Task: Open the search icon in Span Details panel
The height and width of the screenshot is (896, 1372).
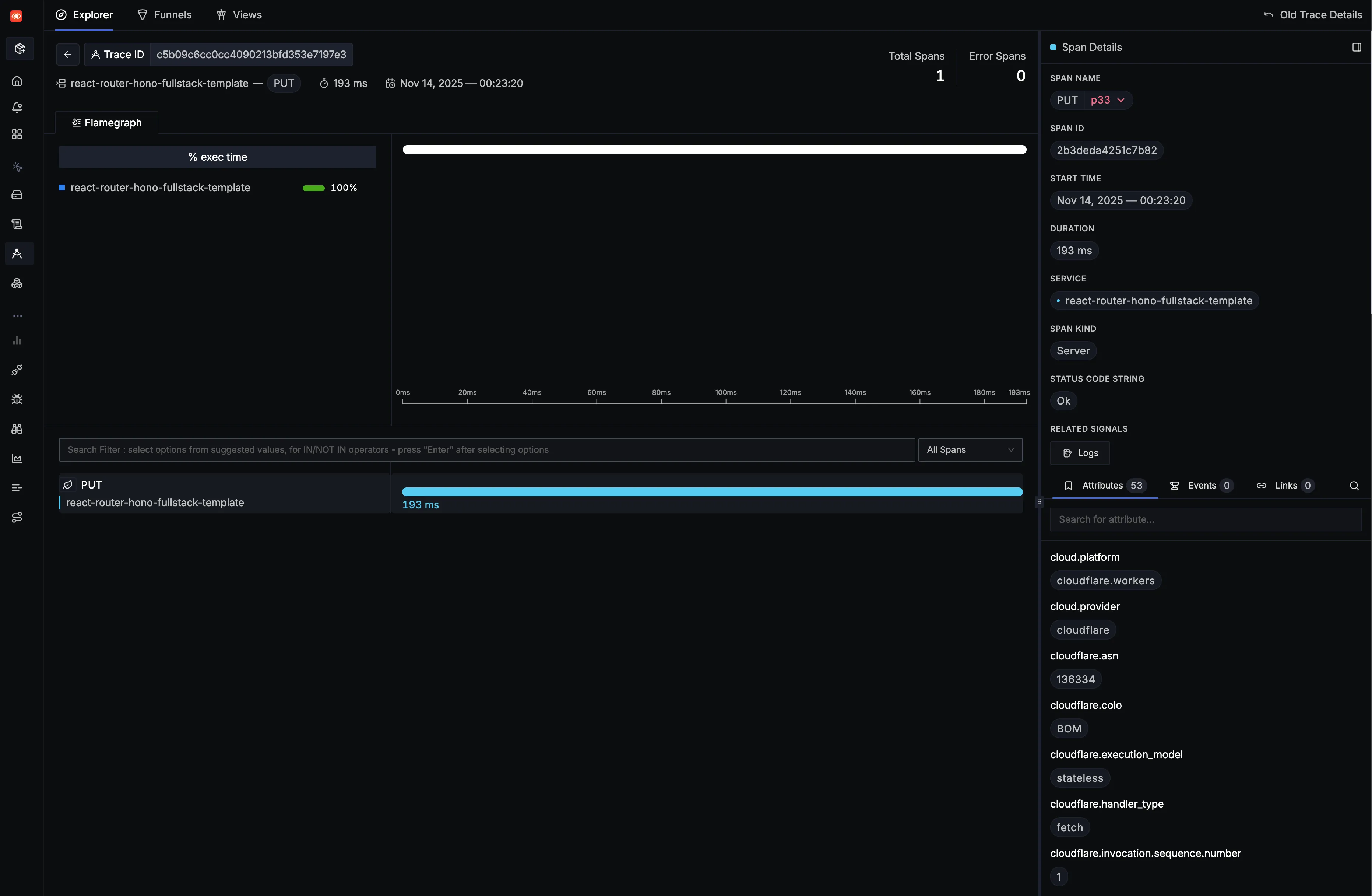Action: pos(1355,485)
